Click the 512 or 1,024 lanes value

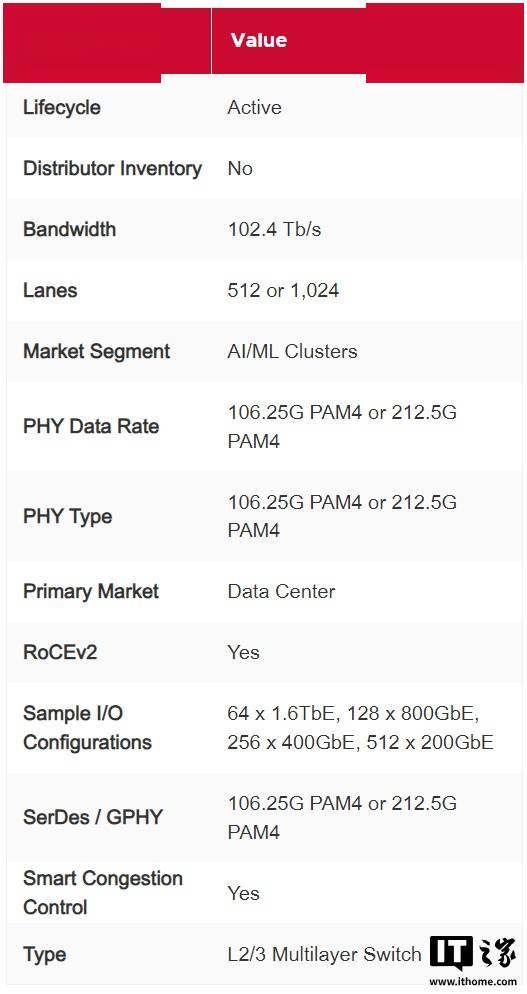[283, 290]
